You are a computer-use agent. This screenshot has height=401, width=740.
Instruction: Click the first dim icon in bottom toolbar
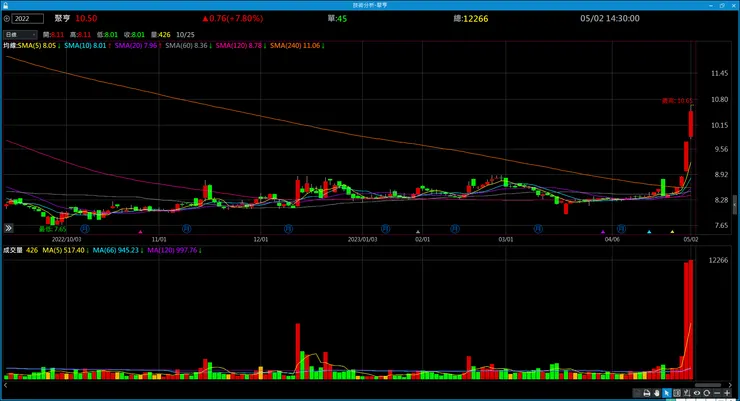point(637,393)
